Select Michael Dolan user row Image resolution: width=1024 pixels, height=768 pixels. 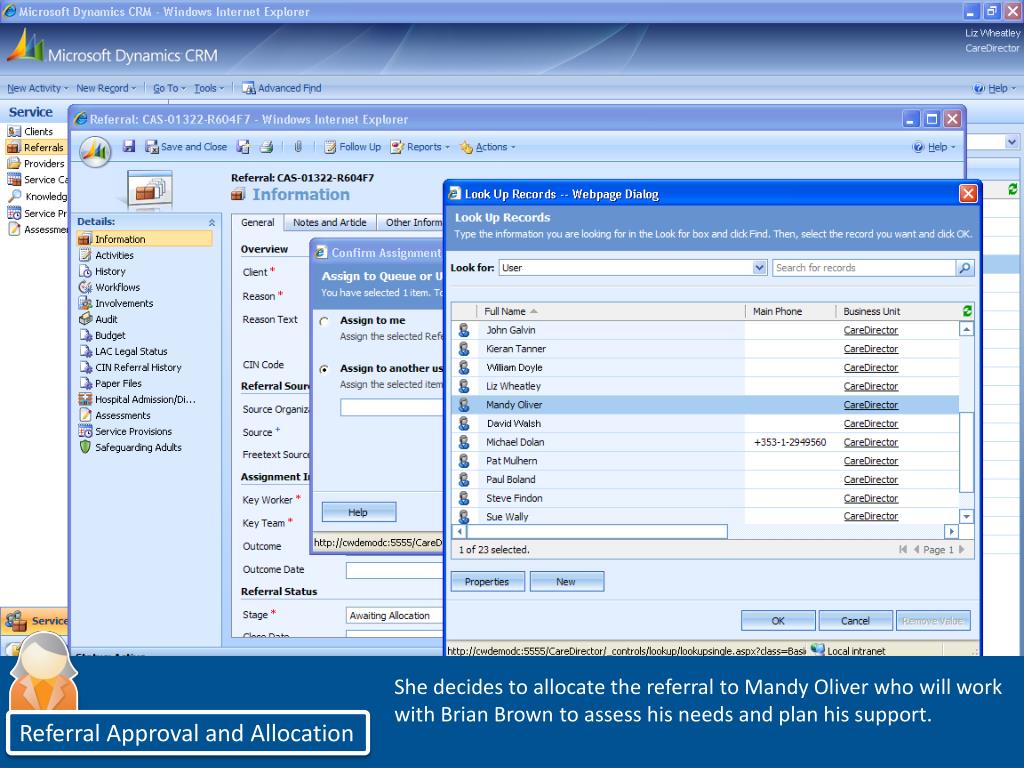click(x=705, y=442)
